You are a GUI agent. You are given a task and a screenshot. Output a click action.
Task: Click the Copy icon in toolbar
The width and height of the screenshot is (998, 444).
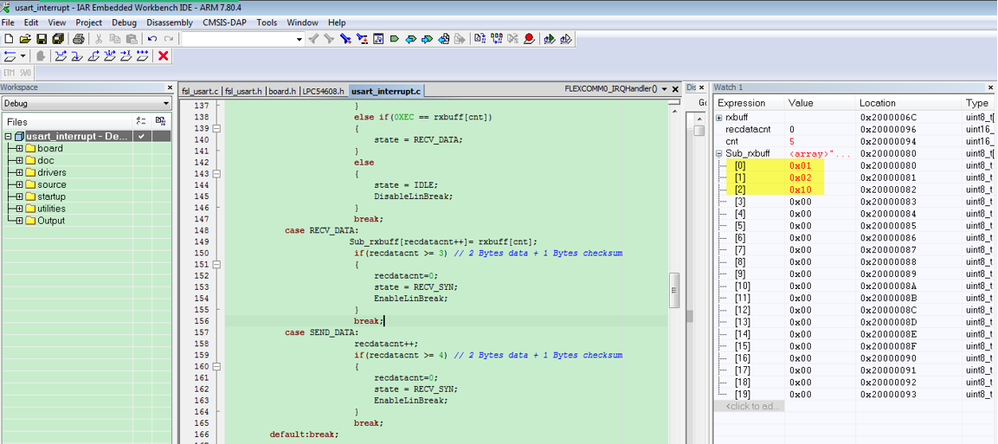(115, 39)
